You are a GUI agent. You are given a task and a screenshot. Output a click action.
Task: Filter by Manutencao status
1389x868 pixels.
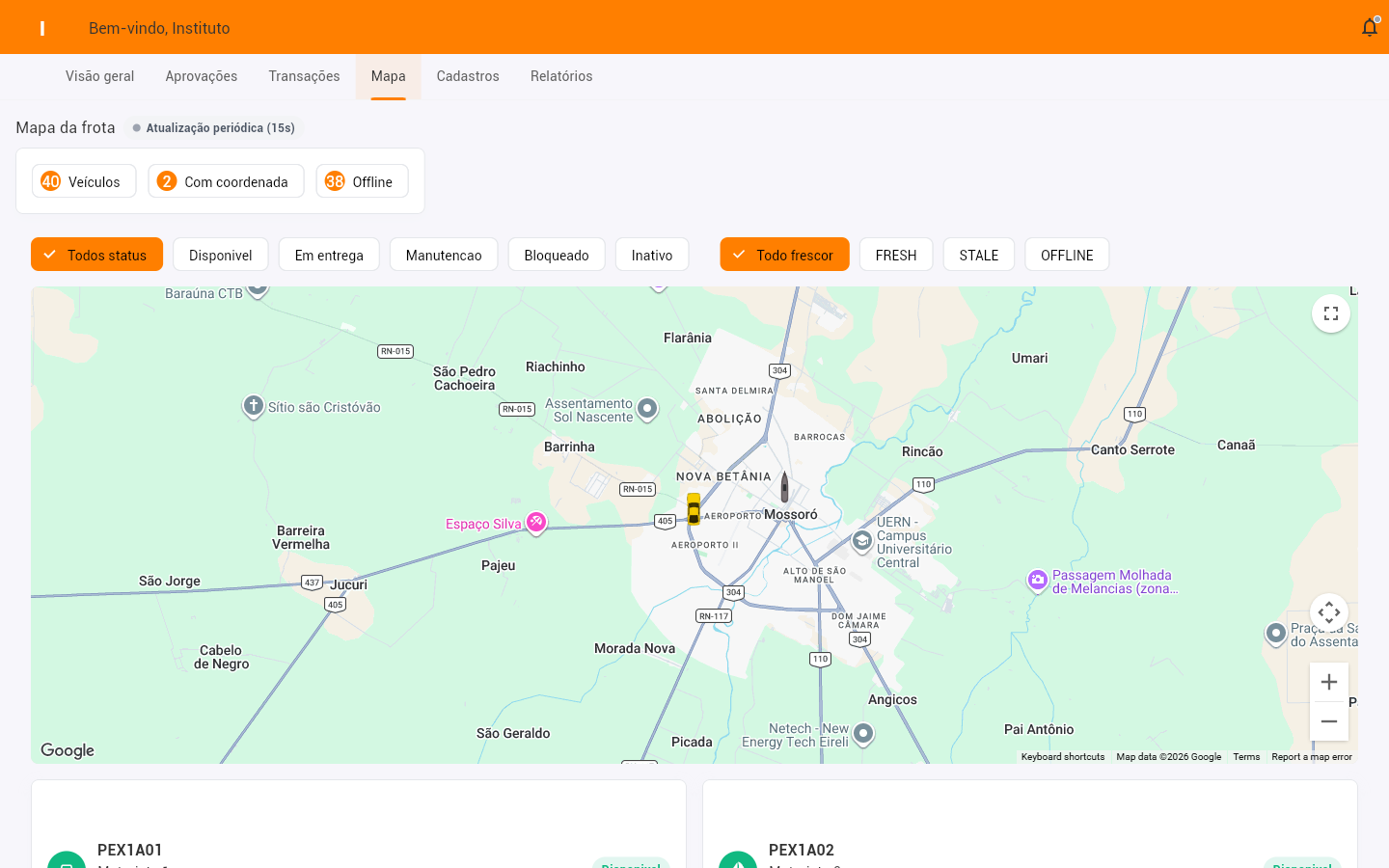click(x=444, y=255)
